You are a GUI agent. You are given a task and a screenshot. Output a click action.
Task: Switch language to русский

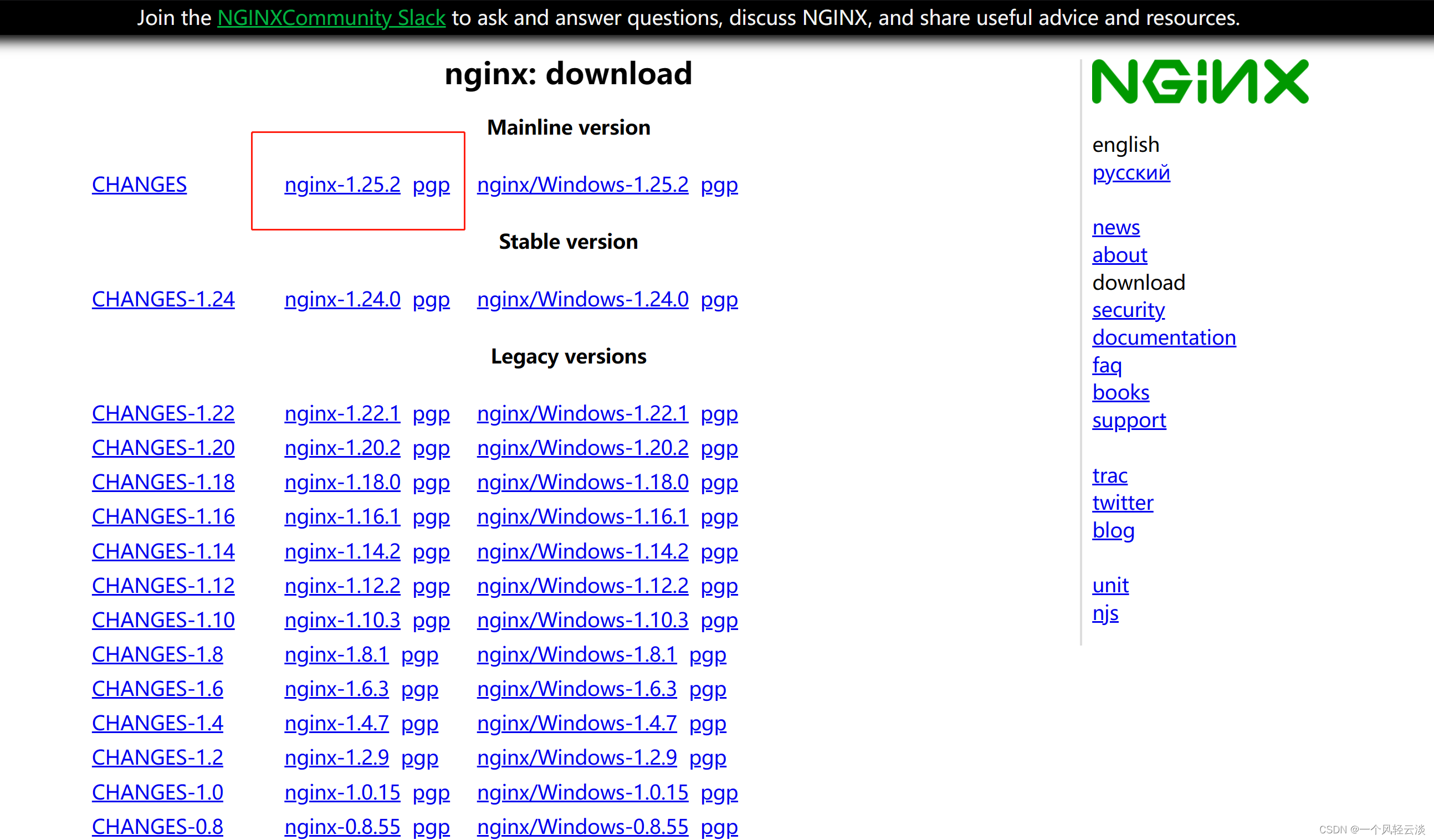click(x=1131, y=172)
